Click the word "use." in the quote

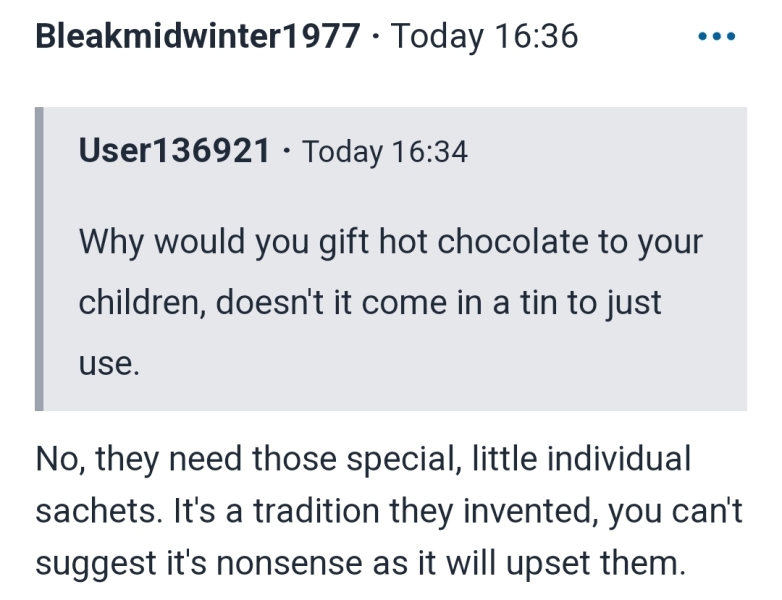coord(109,363)
